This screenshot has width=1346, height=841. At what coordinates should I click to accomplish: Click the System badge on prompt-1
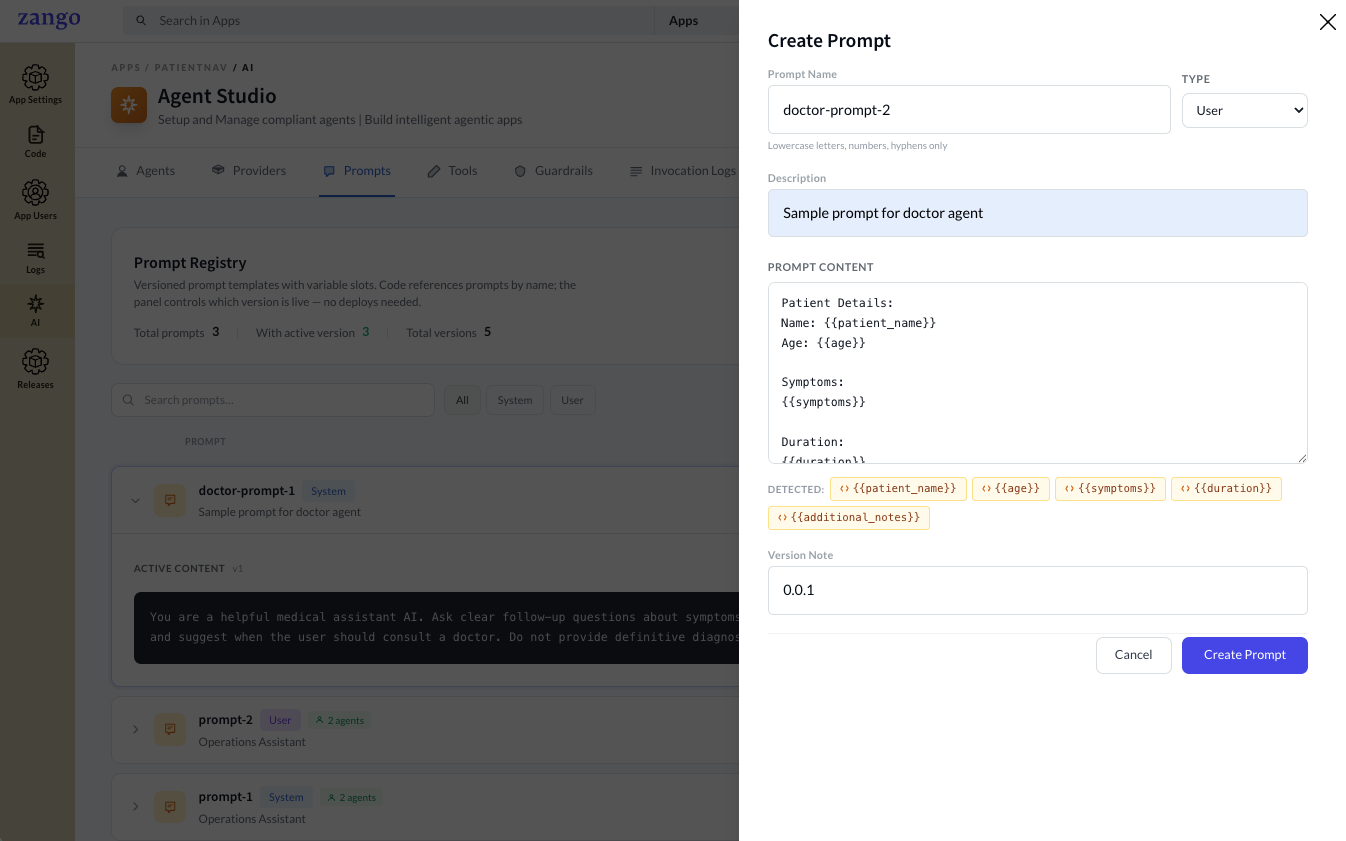(286, 798)
